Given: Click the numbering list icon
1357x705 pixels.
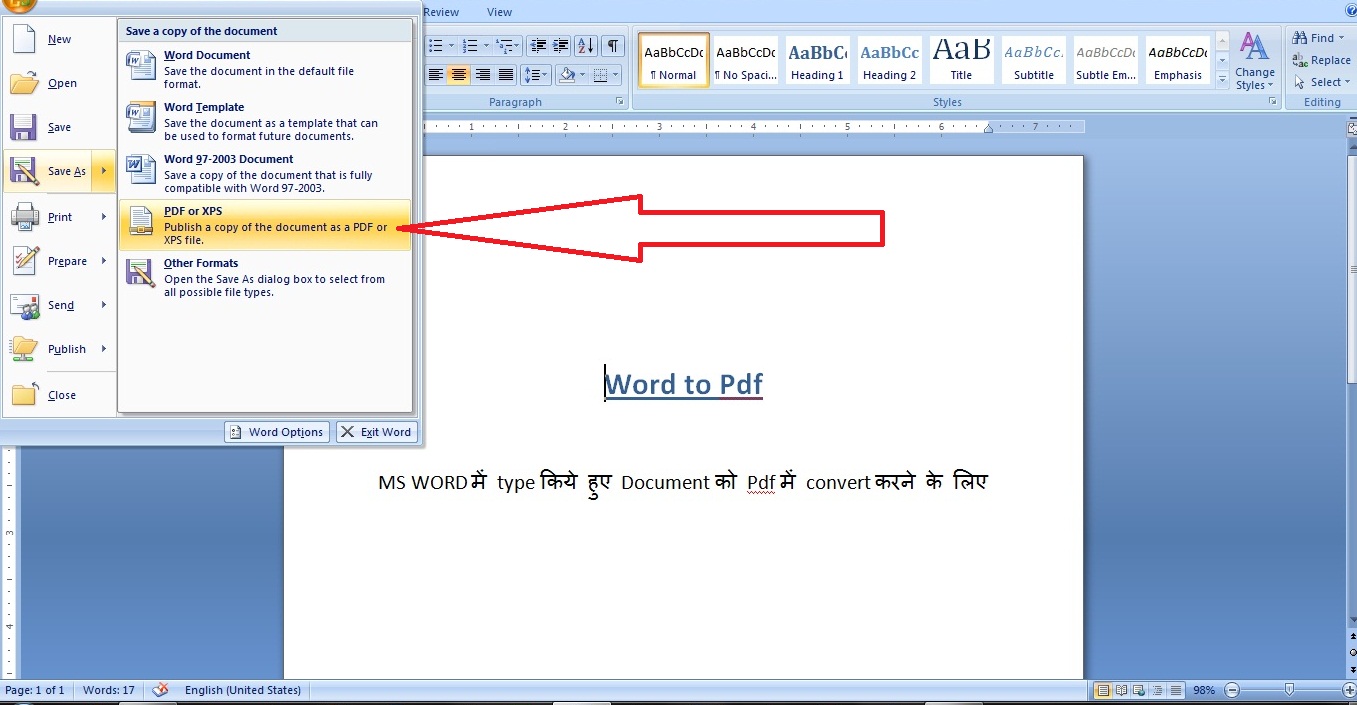Looking at the screenshot, I should (470, 45).
